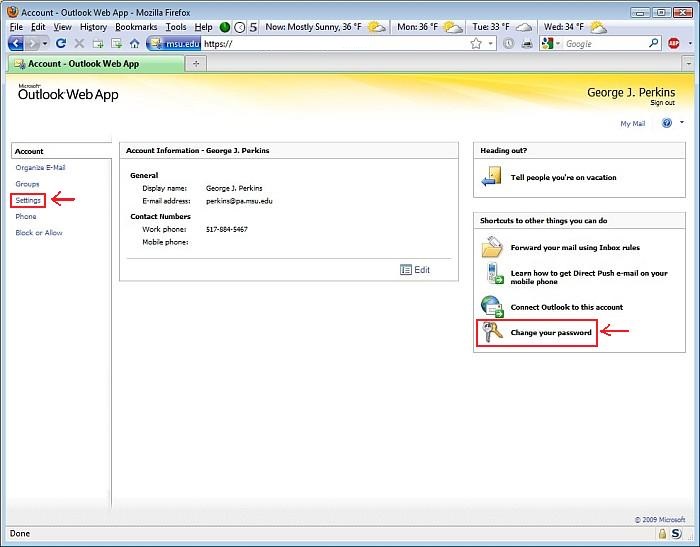Image resolution: width=700 pixels, height=547 pixels.
Task: Go to My Mail
Action: point(633,124)
